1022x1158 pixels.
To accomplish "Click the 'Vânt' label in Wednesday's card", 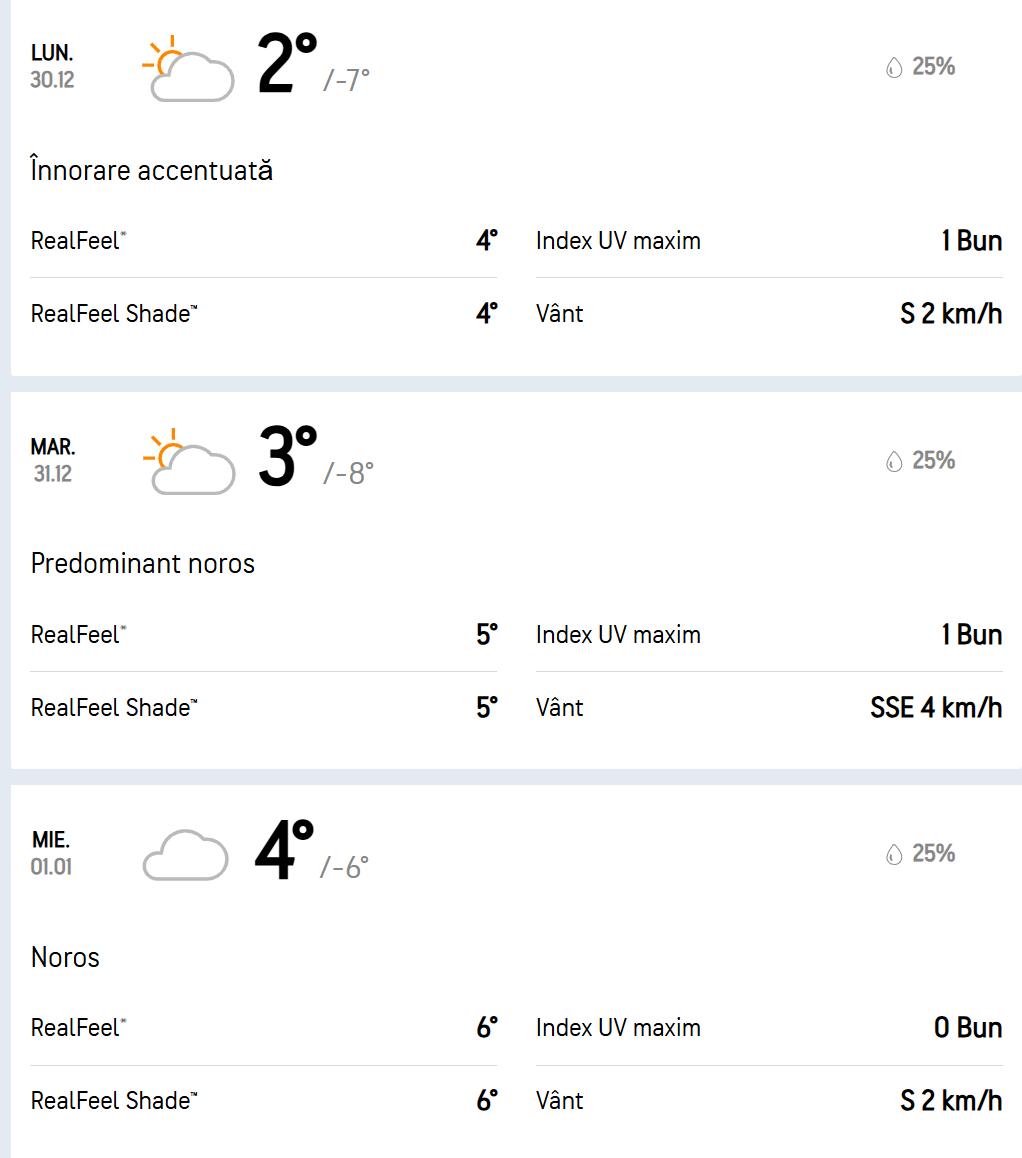I will [x=560, y=1101].
